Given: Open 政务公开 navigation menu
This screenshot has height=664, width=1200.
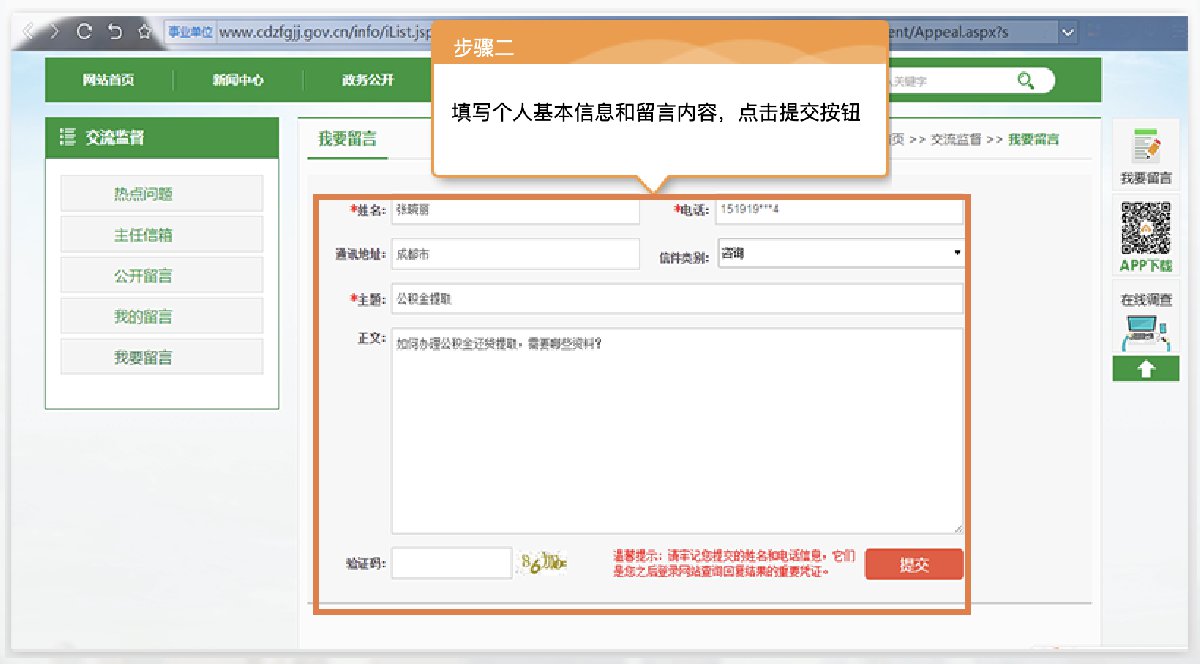Looking at the screenshot, I should click(x=368, y=81).
